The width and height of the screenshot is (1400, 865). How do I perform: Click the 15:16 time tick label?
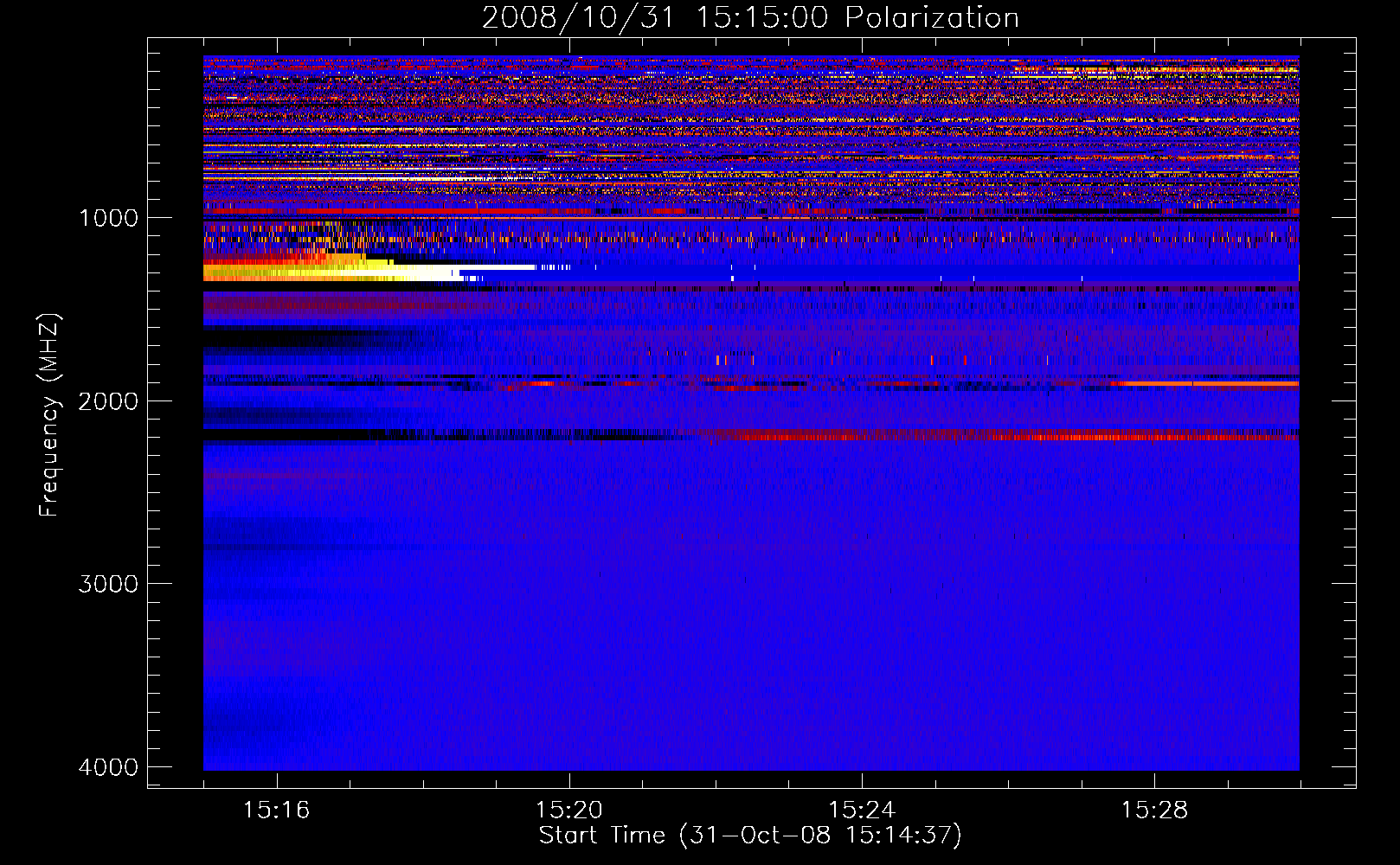[276, 811]
